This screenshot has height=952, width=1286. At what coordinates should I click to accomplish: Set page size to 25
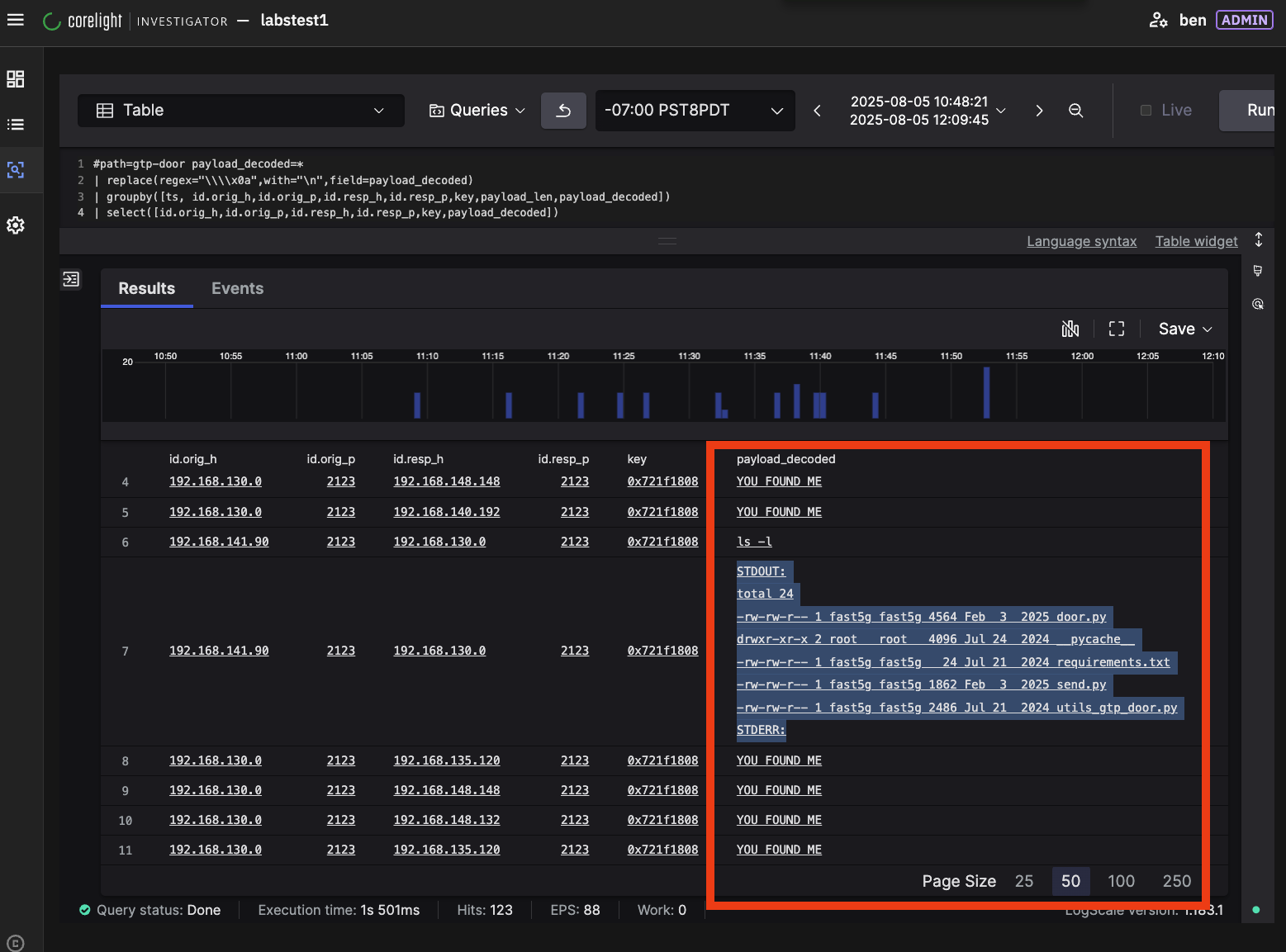[1024, 881]
